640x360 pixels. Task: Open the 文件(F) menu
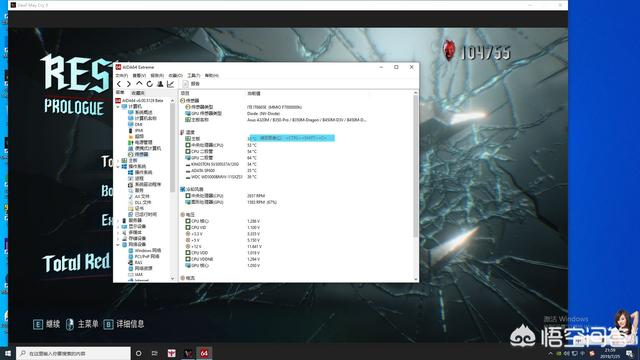click(122, 76)
